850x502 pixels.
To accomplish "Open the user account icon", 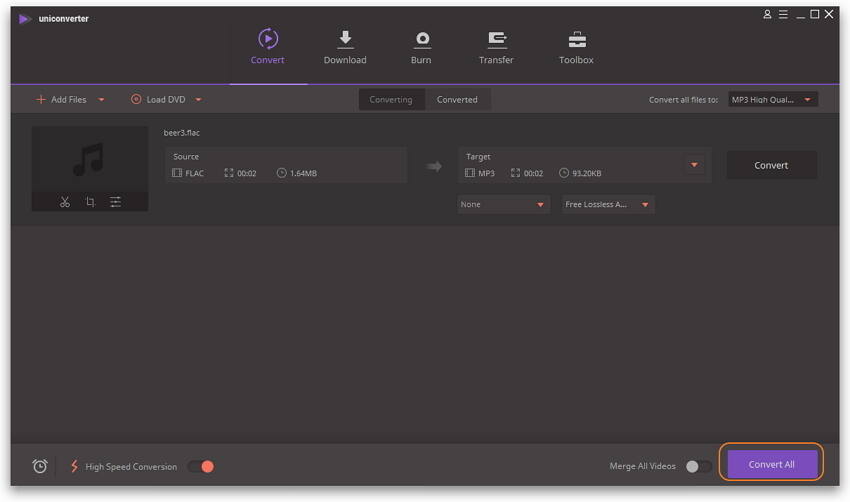I will (767, 15).
